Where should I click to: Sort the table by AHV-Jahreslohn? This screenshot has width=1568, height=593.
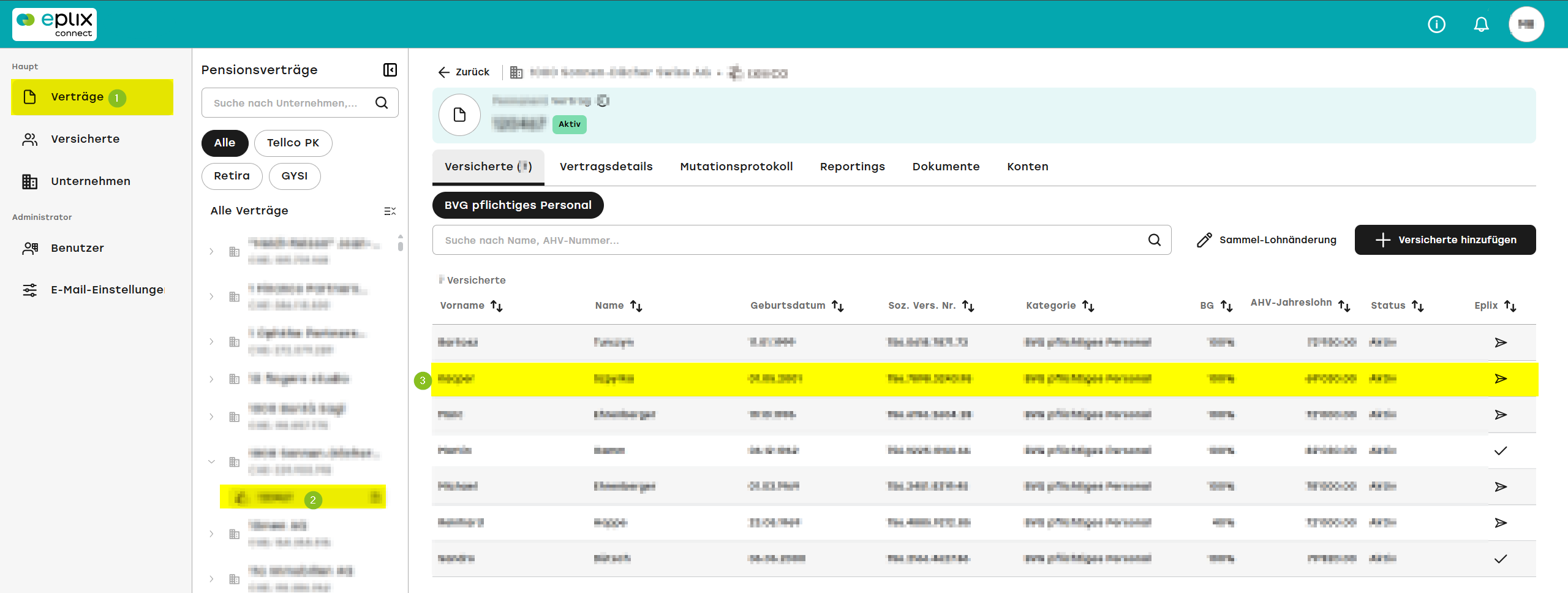tap(1344, 306)
